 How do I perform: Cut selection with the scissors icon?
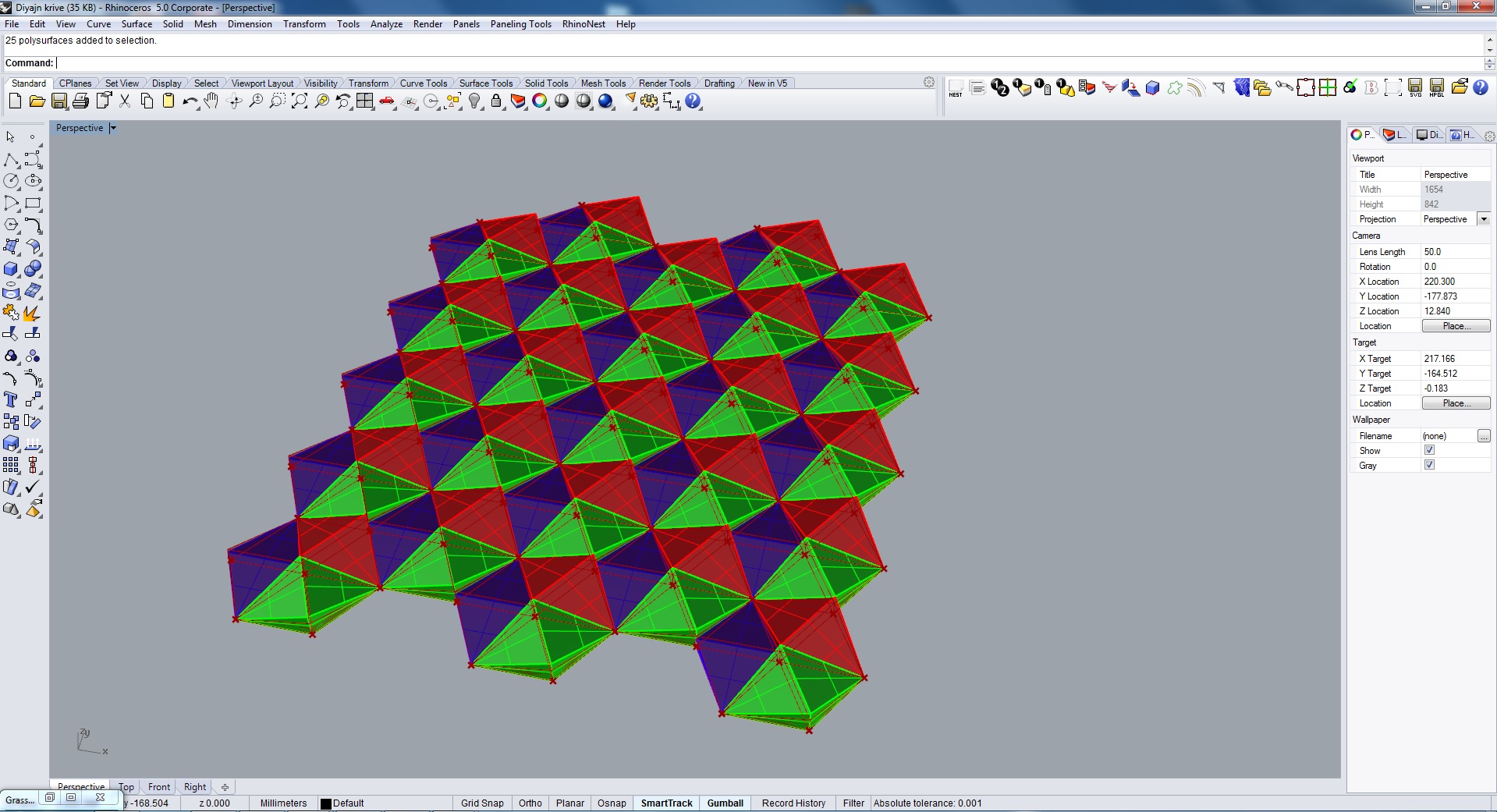(x=125, y=101)
